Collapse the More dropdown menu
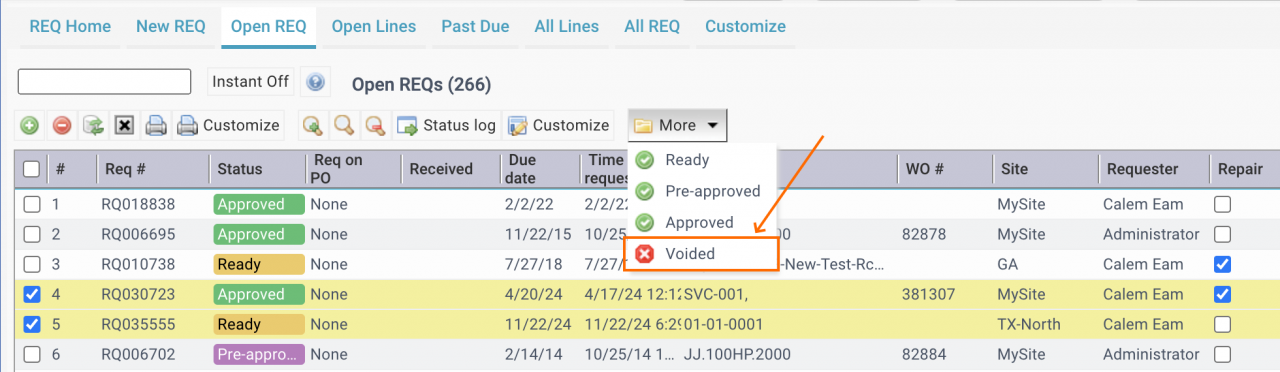The height and width of the screenshot is (372, 1280). (x=677, y=125)
